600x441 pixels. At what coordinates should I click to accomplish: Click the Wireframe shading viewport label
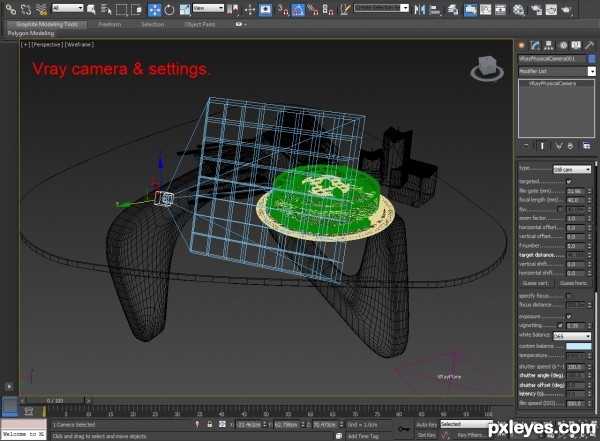(79, 44)
